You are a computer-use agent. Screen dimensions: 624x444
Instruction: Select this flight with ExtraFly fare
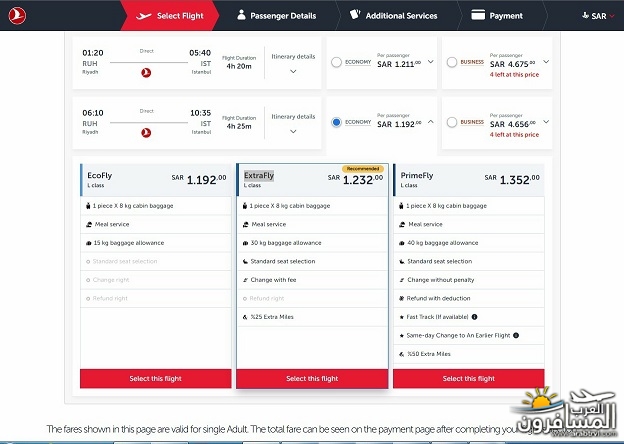click(312, 378)
